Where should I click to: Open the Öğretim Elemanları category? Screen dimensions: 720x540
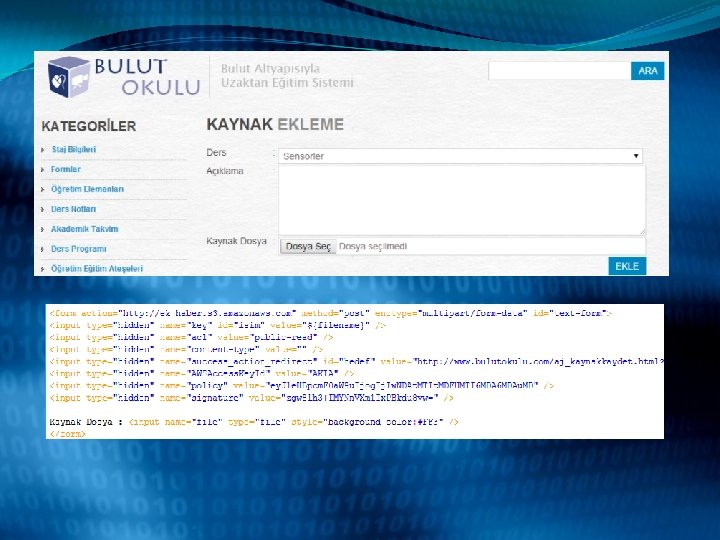87,189
